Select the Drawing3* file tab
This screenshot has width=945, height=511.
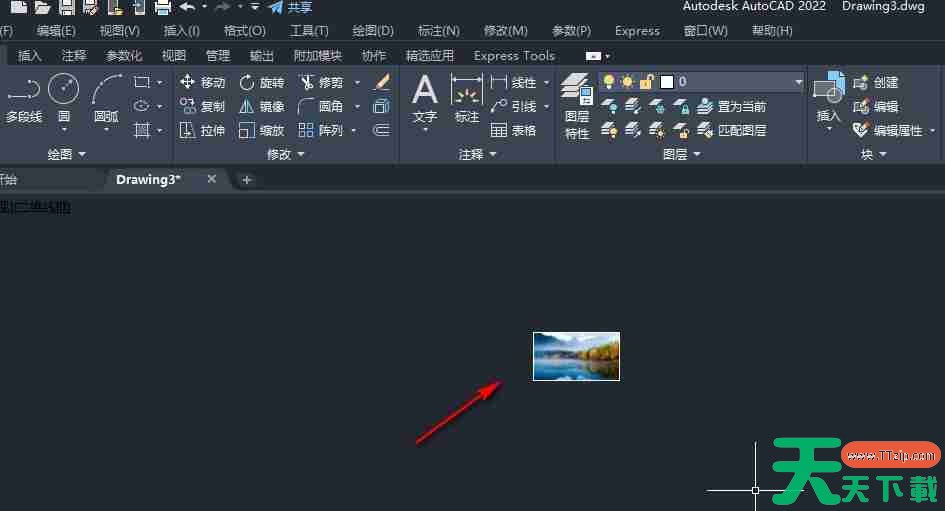pyautogui.click(x=148, y=180)
